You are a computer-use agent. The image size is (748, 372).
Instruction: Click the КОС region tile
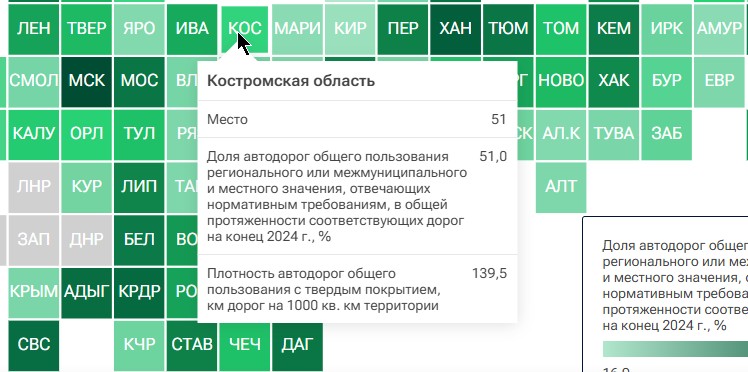point(245,29)
